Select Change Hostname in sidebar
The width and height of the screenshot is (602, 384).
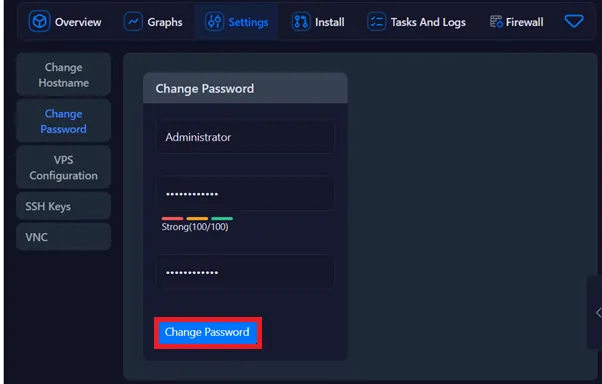tap(64, 75)
